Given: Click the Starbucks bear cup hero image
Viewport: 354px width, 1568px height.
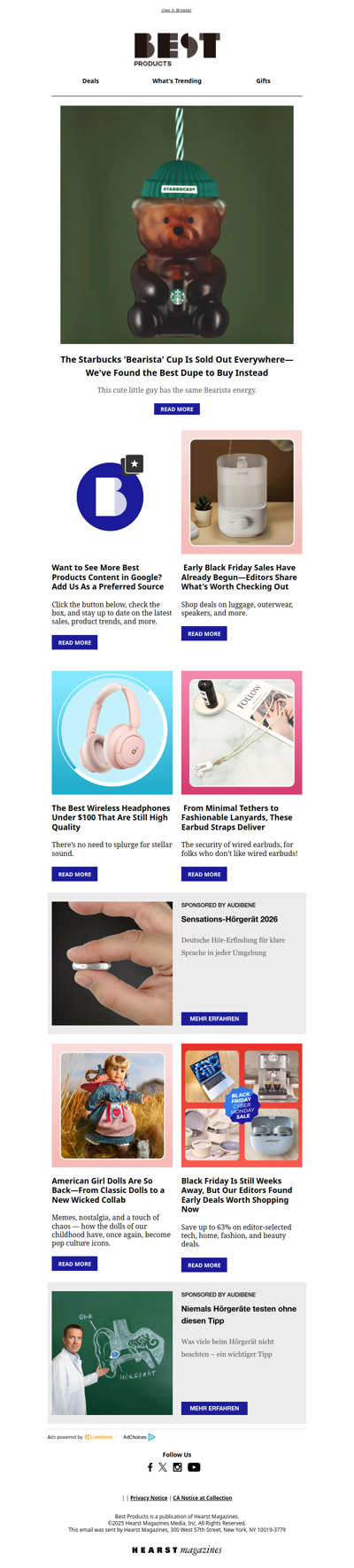Looking at the screenshot, I should point(177,225).
